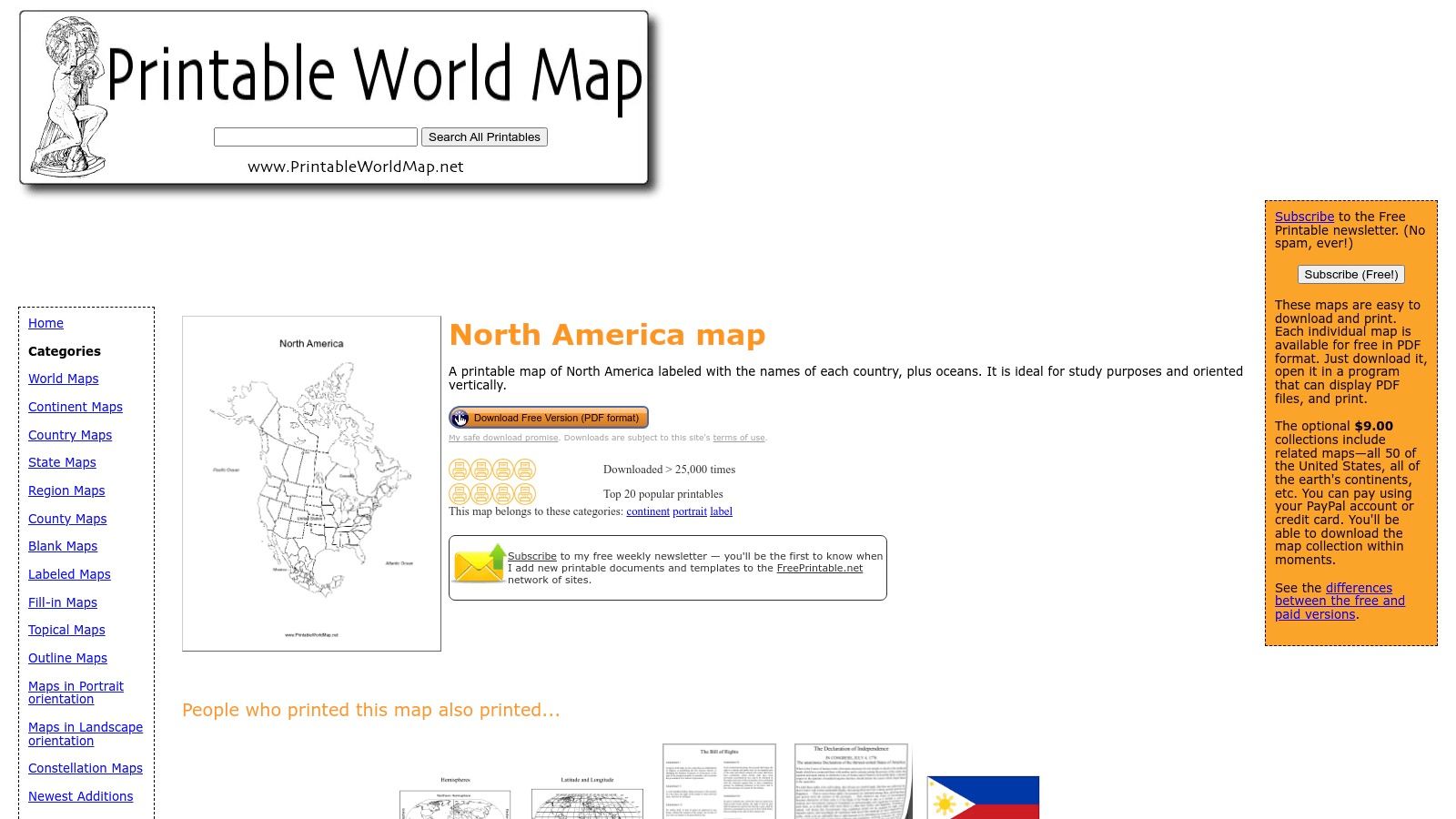Open the State Maps category
This screenshot has width=1456, height=819.
pos(61,462)
